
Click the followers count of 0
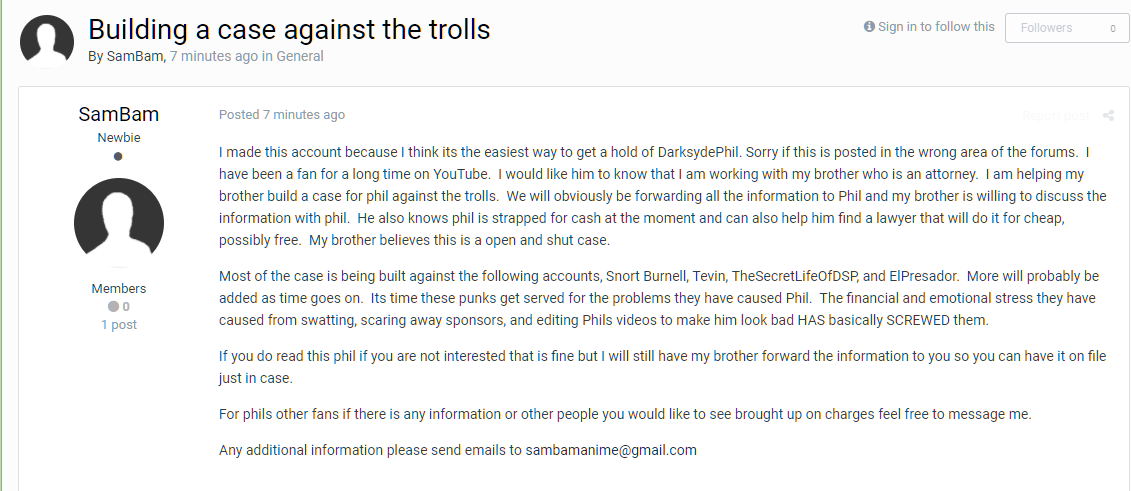(1113, 28)
